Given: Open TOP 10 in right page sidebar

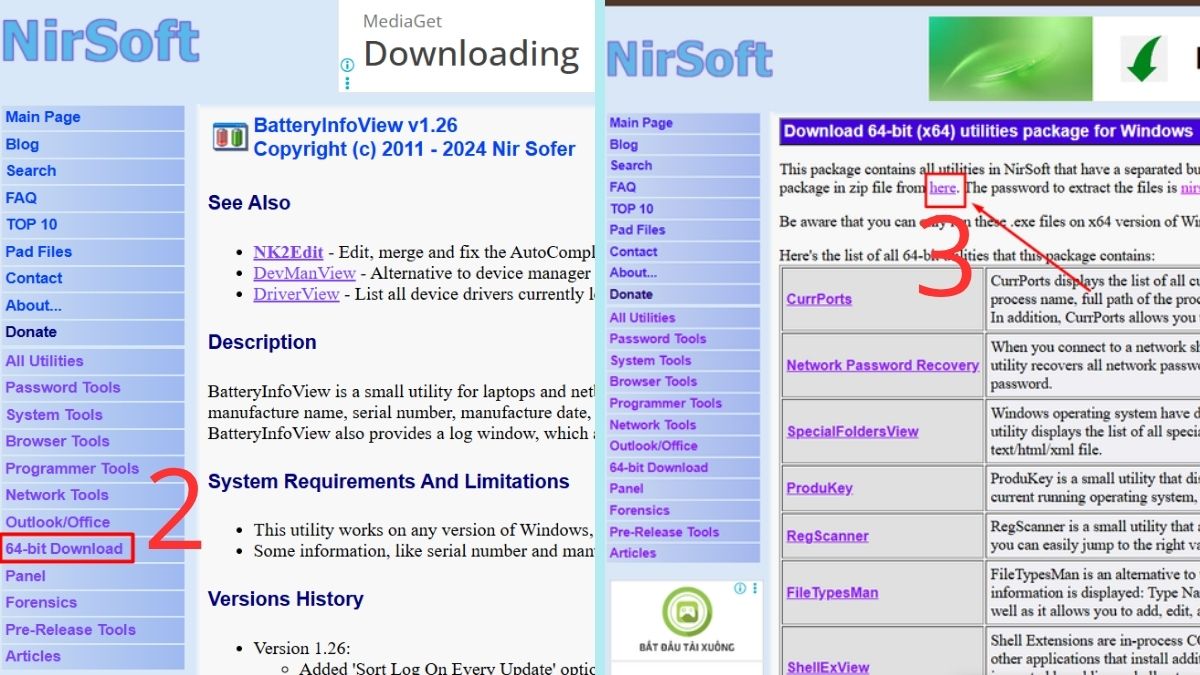Looking at the screenshot, I should pos(632,209).
